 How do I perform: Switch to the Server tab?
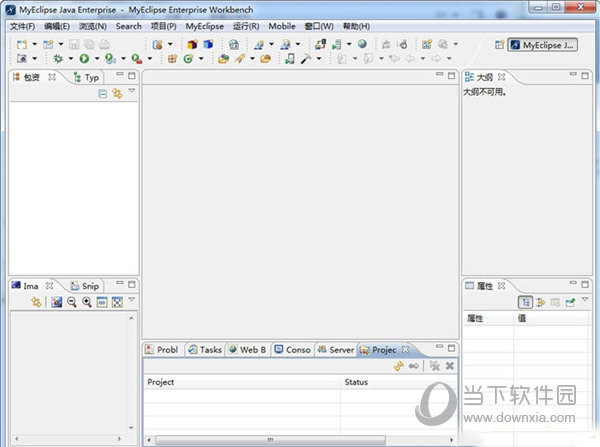pos(336,349)
